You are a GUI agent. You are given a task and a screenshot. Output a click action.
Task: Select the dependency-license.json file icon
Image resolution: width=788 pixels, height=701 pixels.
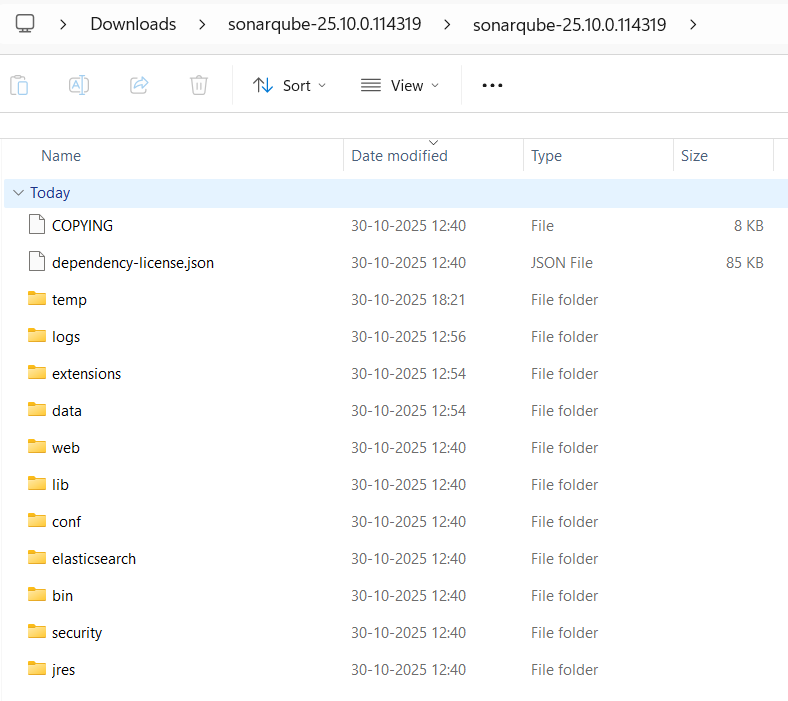pos(37,261)
